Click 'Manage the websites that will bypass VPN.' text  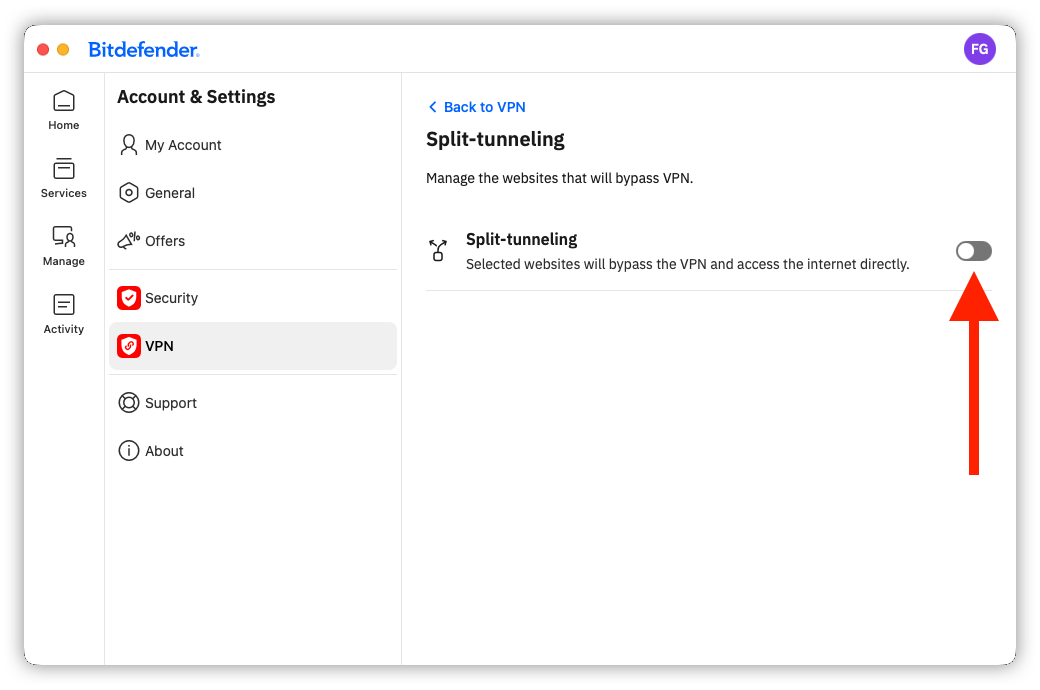(x=559, y=178)
